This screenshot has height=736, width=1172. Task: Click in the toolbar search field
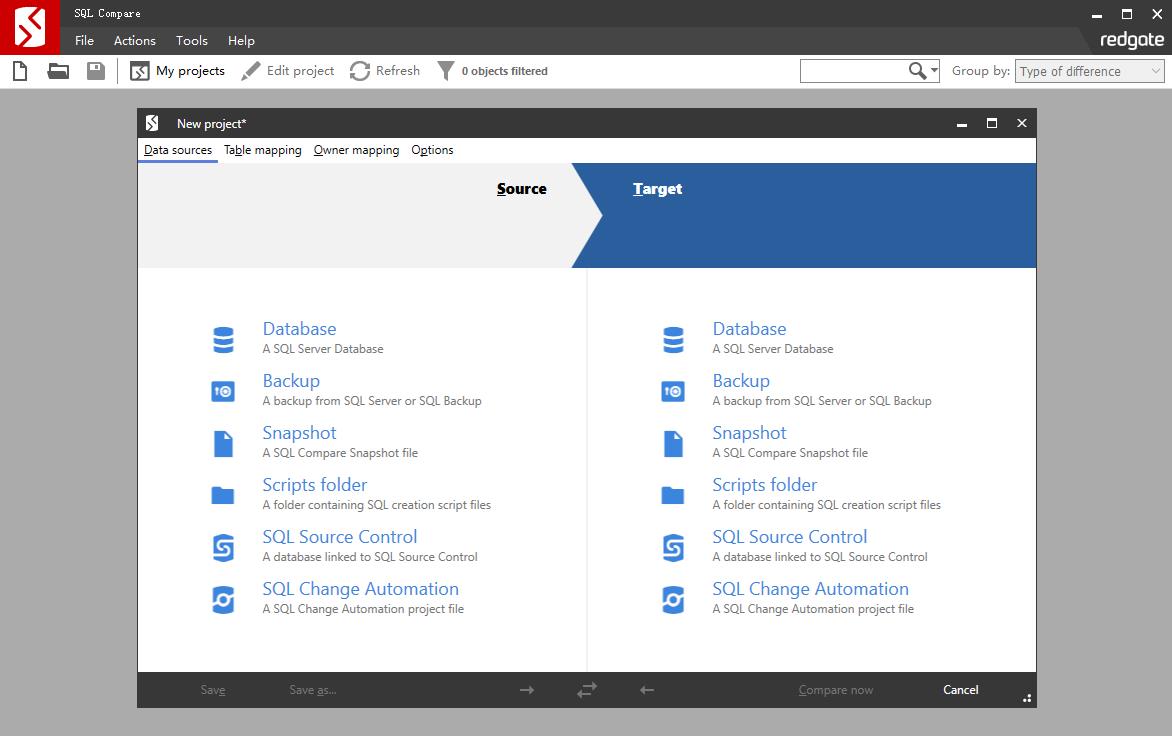pos(852,71)
